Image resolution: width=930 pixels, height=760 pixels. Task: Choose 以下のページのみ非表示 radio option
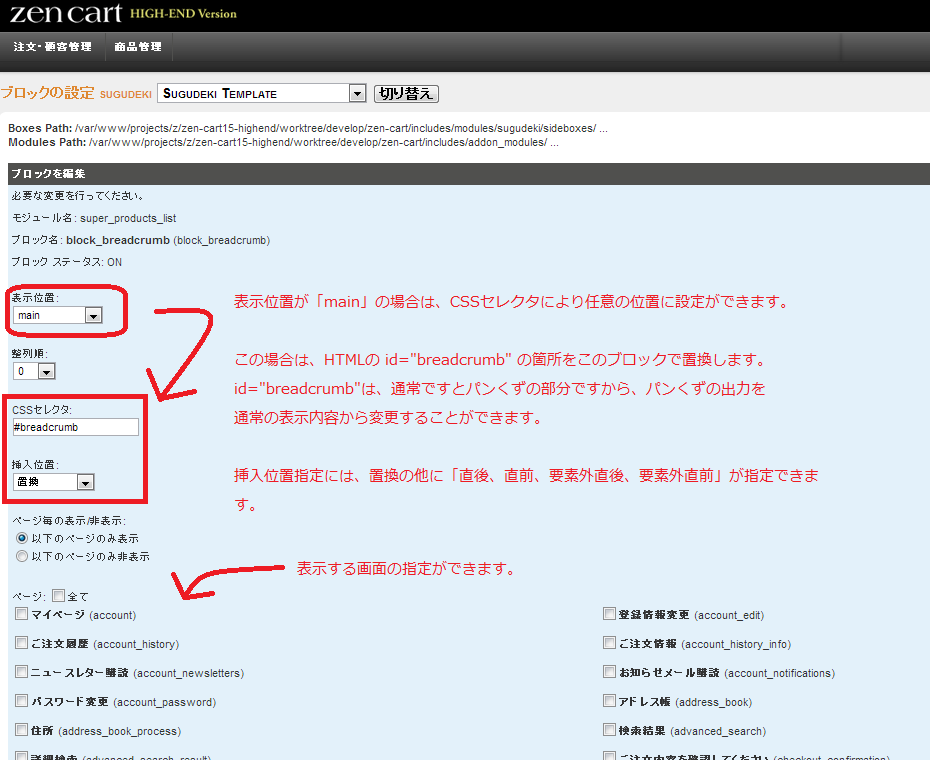click(x=21, y=556)
